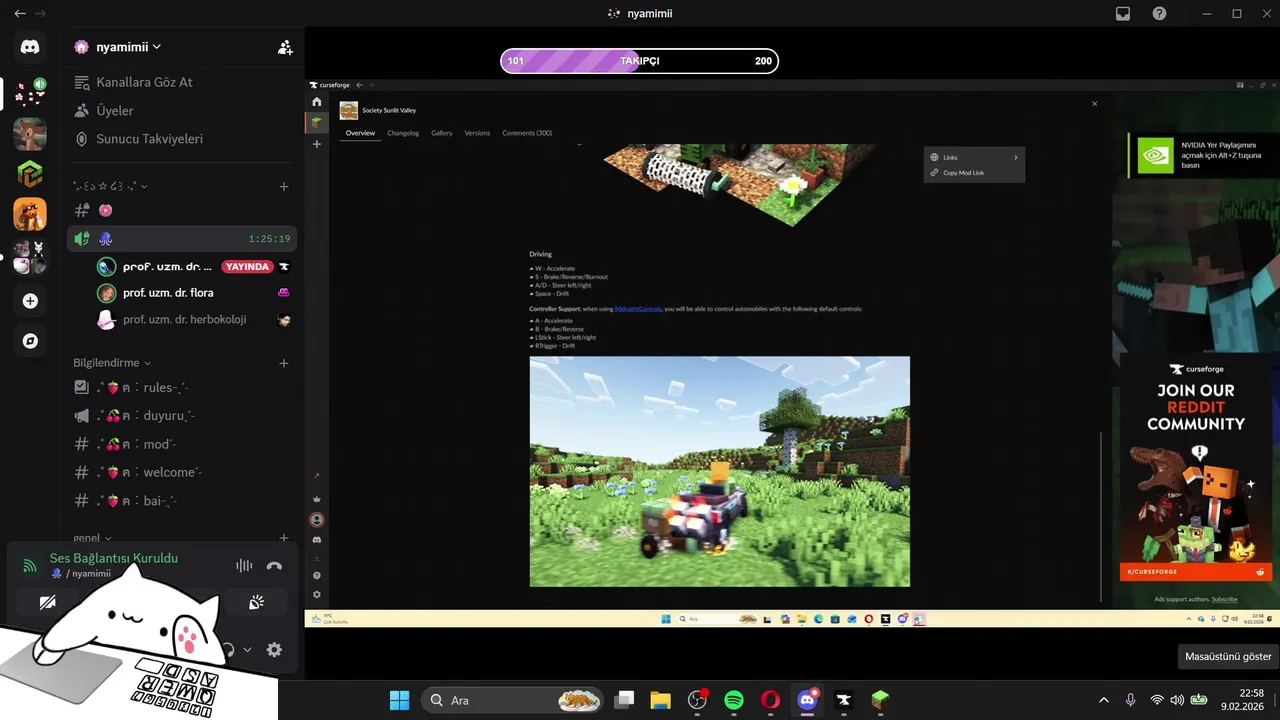The width and height of the screenshot is (1280, 720).
Task: Add a server with plus icon
Action: click(x=30, y=301)
